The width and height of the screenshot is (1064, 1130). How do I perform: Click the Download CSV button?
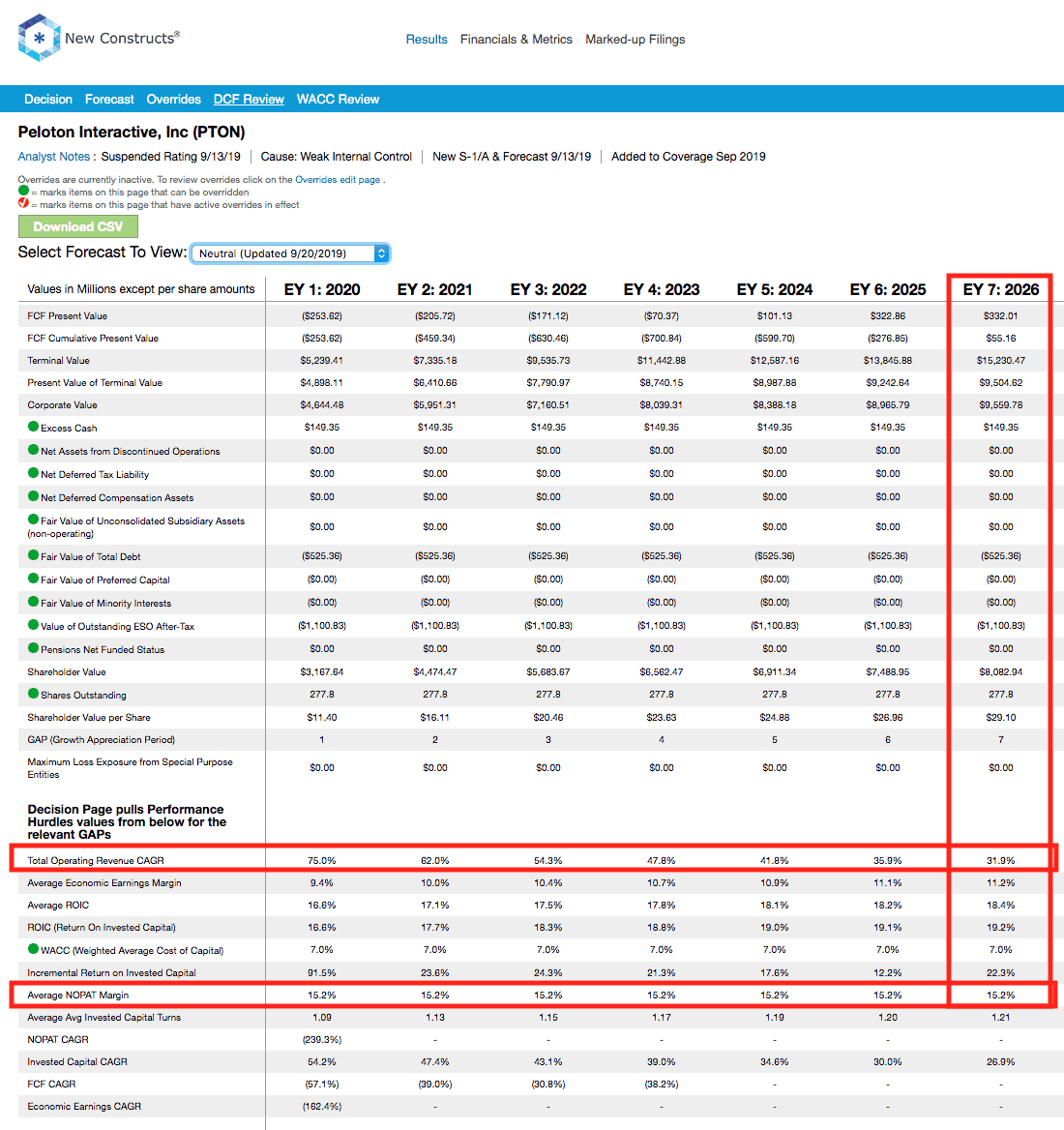tap(77, 226)
